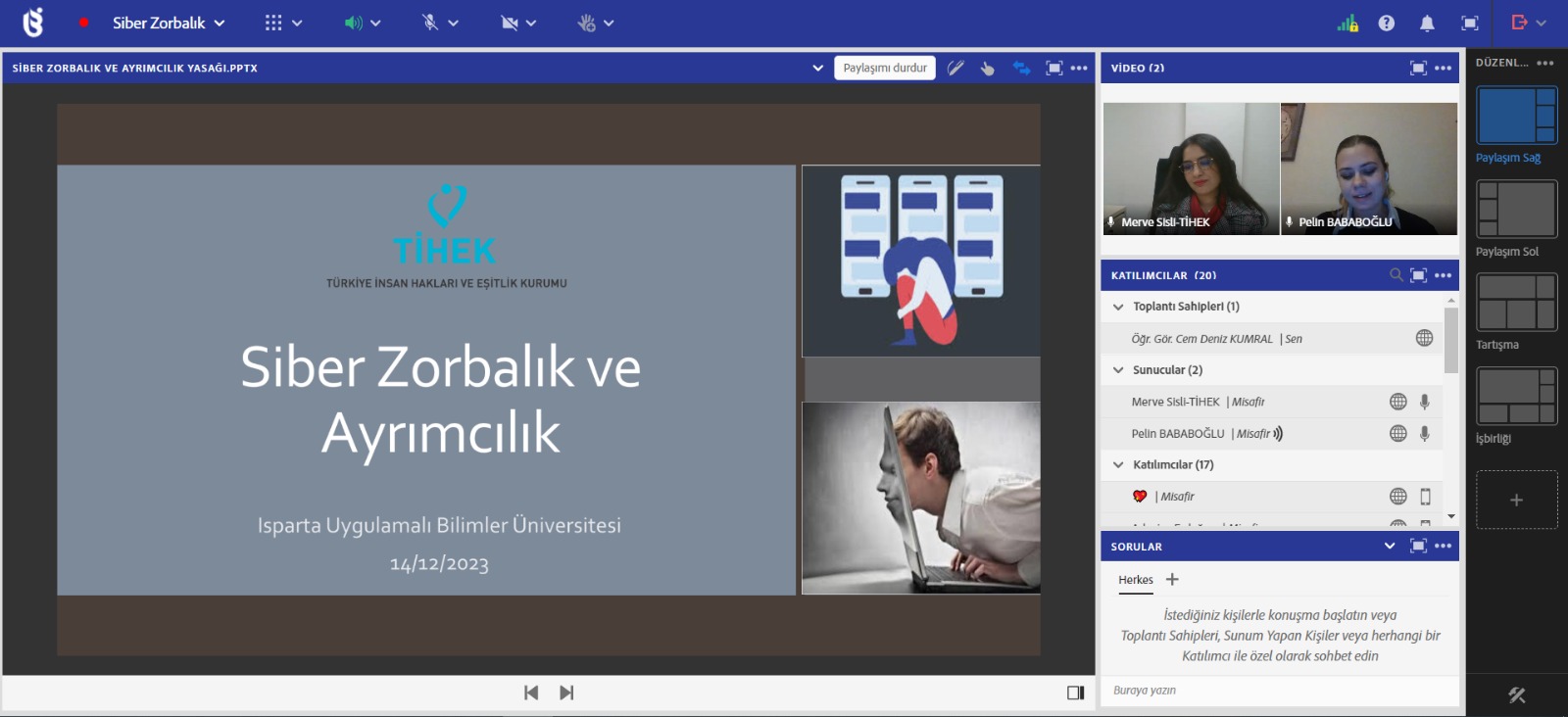The image size is (1568, 717).
Task: Open the Sorular pod dropdown chevron
Action: point(1390,546)
